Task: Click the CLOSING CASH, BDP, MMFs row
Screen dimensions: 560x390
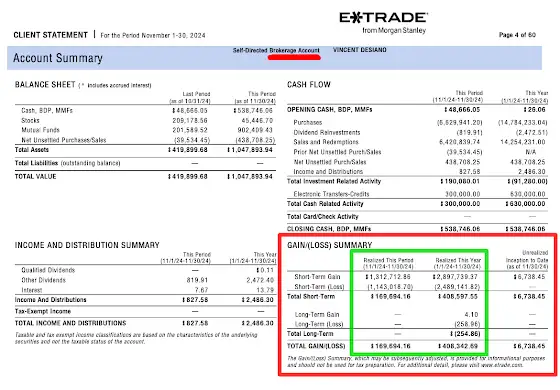Action: [x=417, y=229]
